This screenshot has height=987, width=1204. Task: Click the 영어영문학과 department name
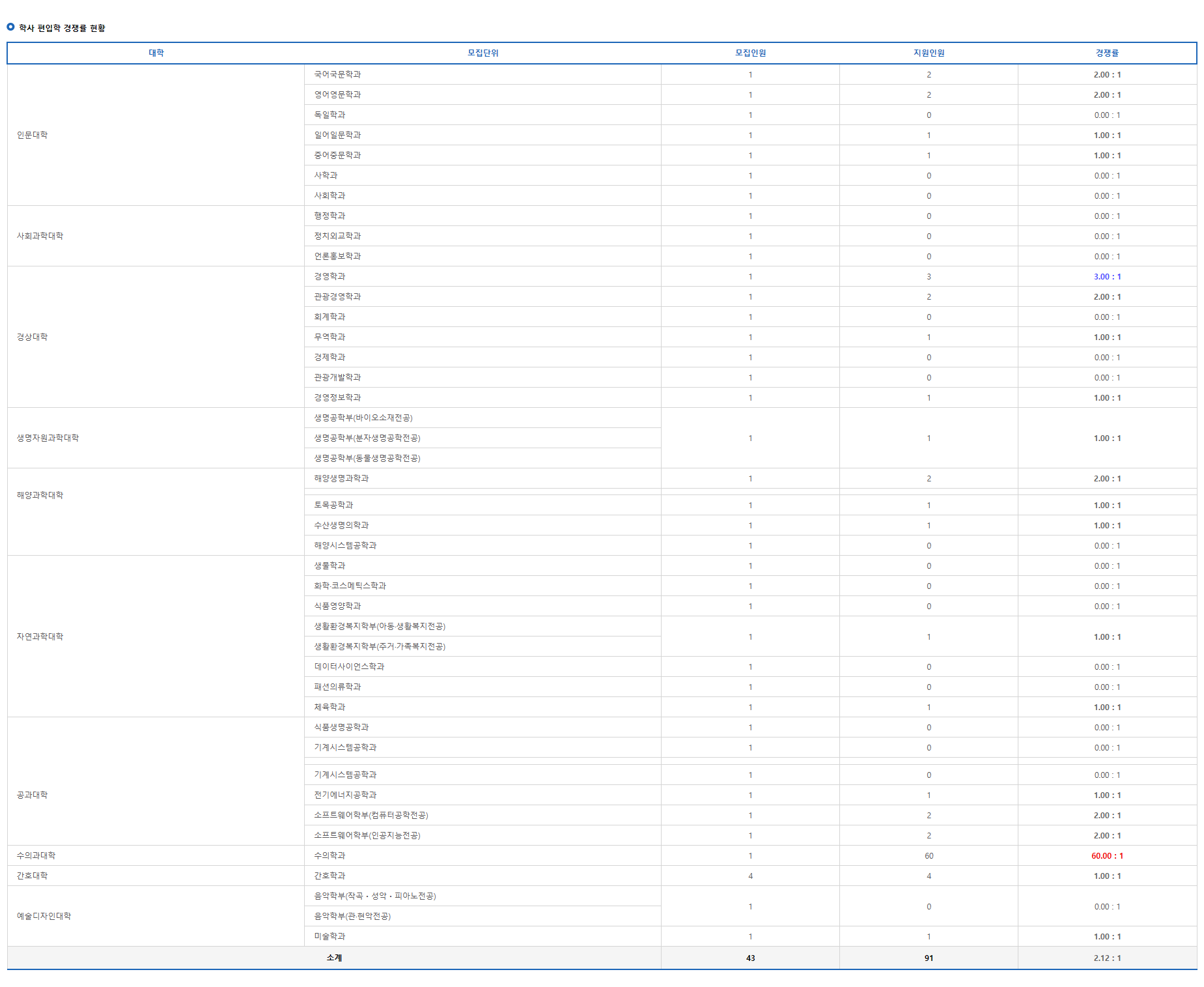click(x=337, y=94)
